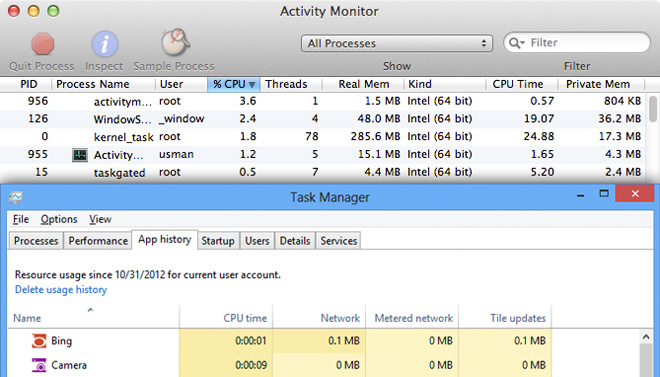The height and width of the screenshot is (377, 660).
Task: Click the Name column sort chevron in Task Manager
Action: click(90, 310)
